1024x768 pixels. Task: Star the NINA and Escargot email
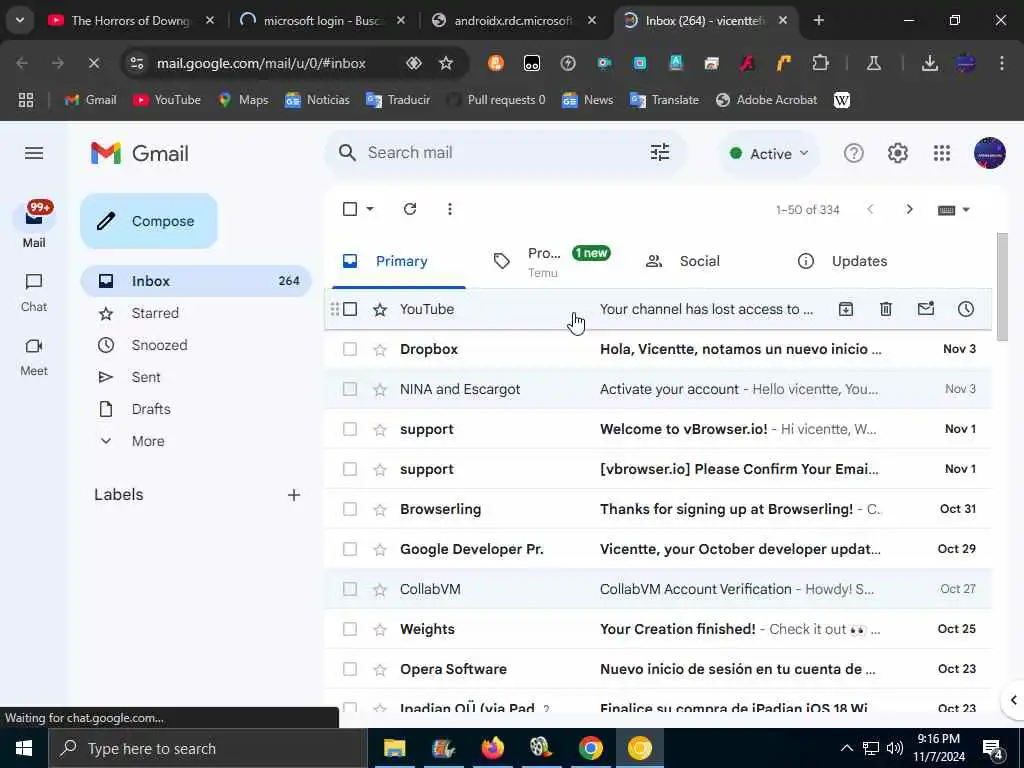379,389
